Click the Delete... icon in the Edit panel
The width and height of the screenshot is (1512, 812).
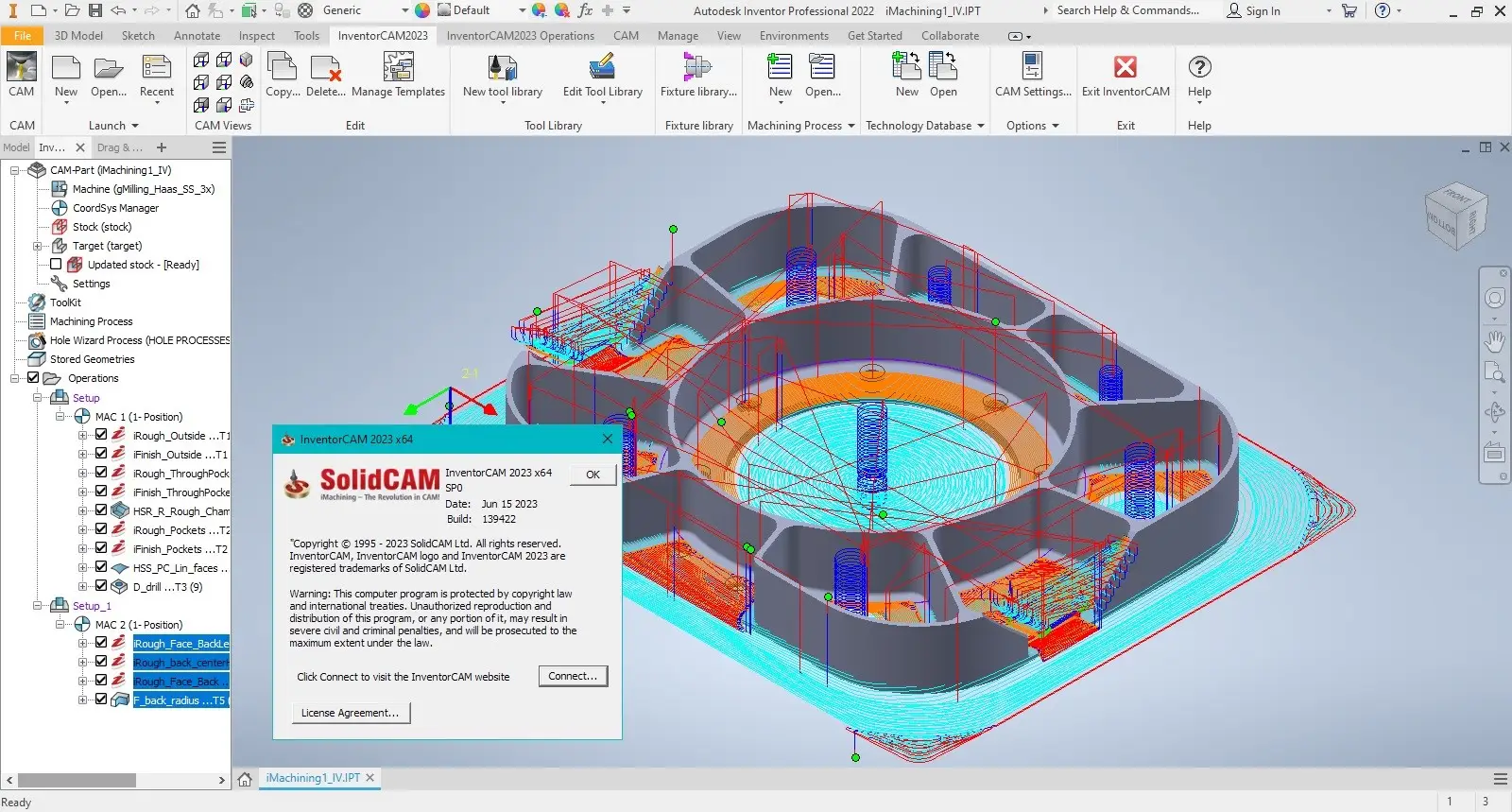325,68
